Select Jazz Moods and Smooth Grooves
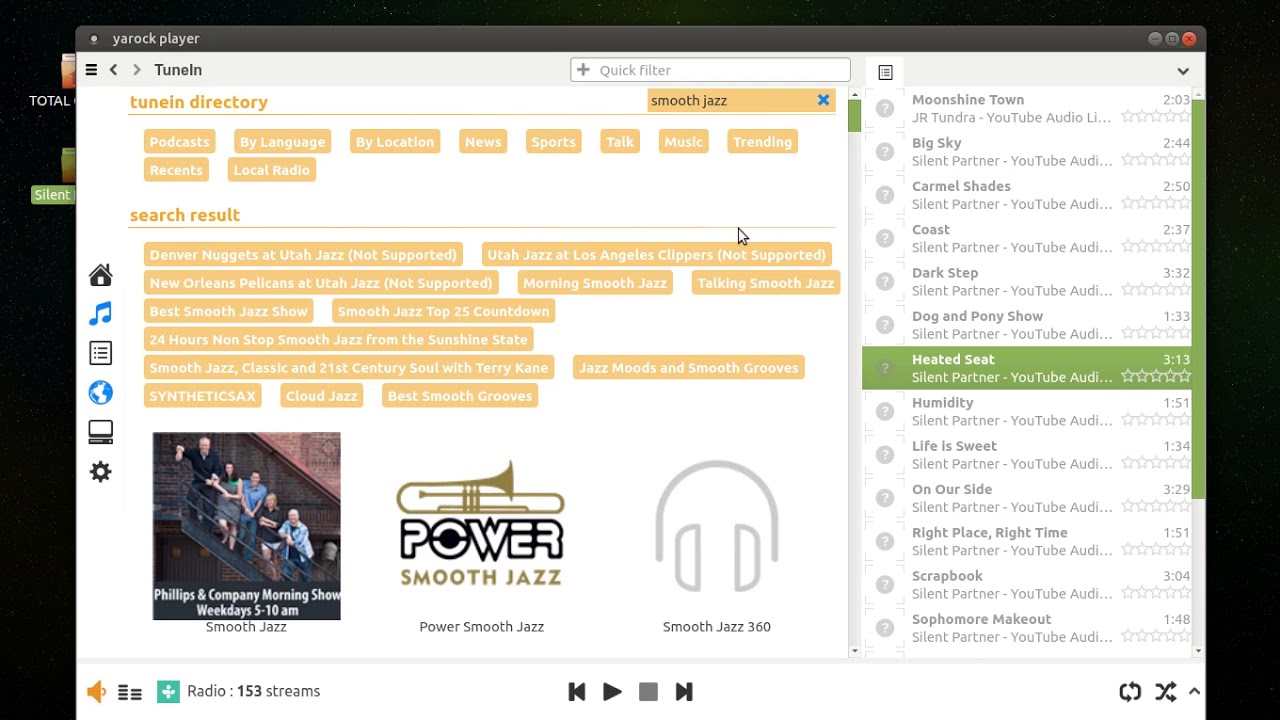The width and height of the screenshot is (1280, 720). point(689,367)
